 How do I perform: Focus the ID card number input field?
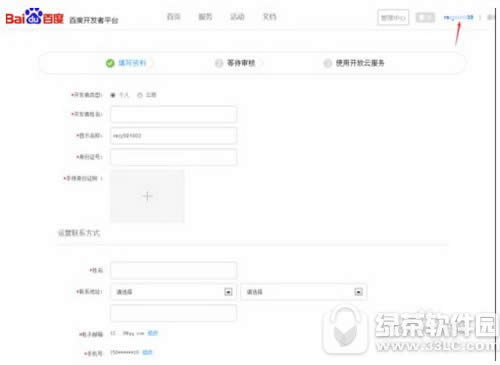point(173,157)
